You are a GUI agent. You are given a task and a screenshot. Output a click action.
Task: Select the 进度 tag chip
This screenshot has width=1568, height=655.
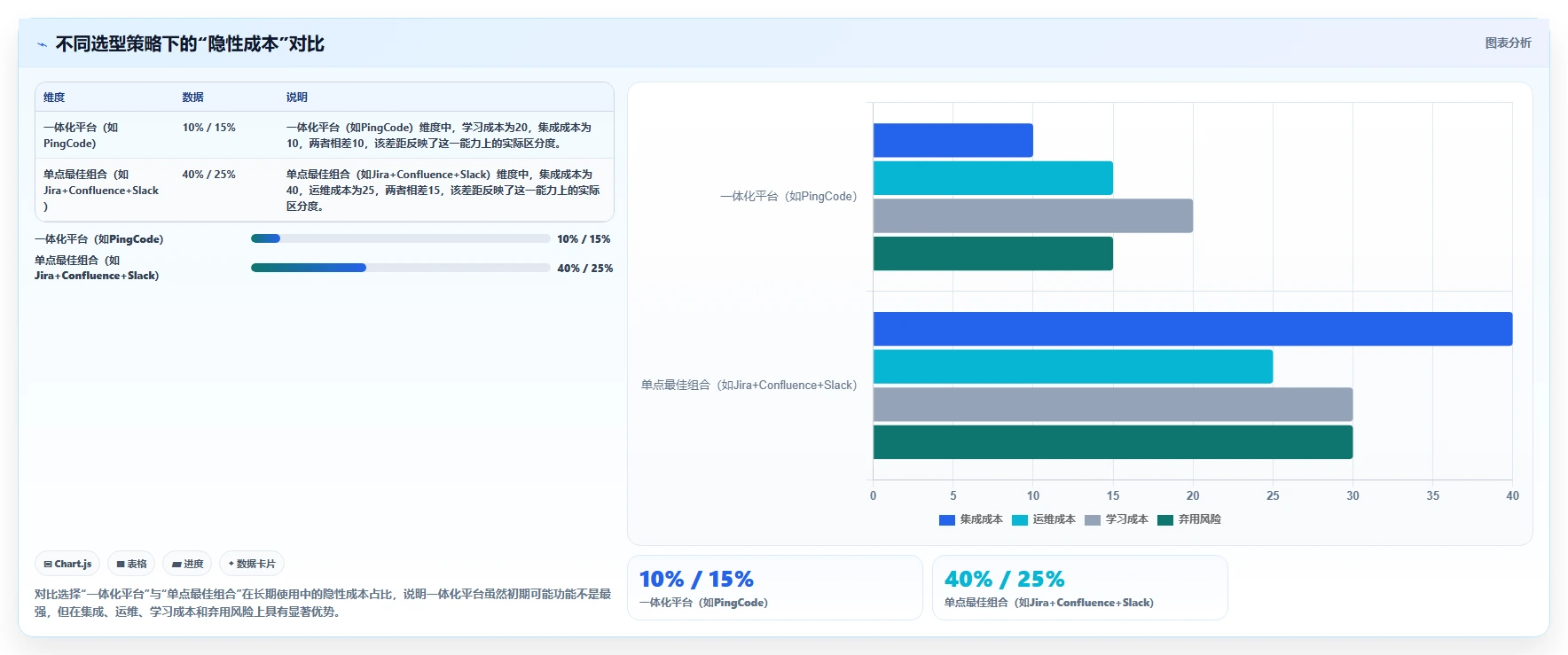click(187, 564)
